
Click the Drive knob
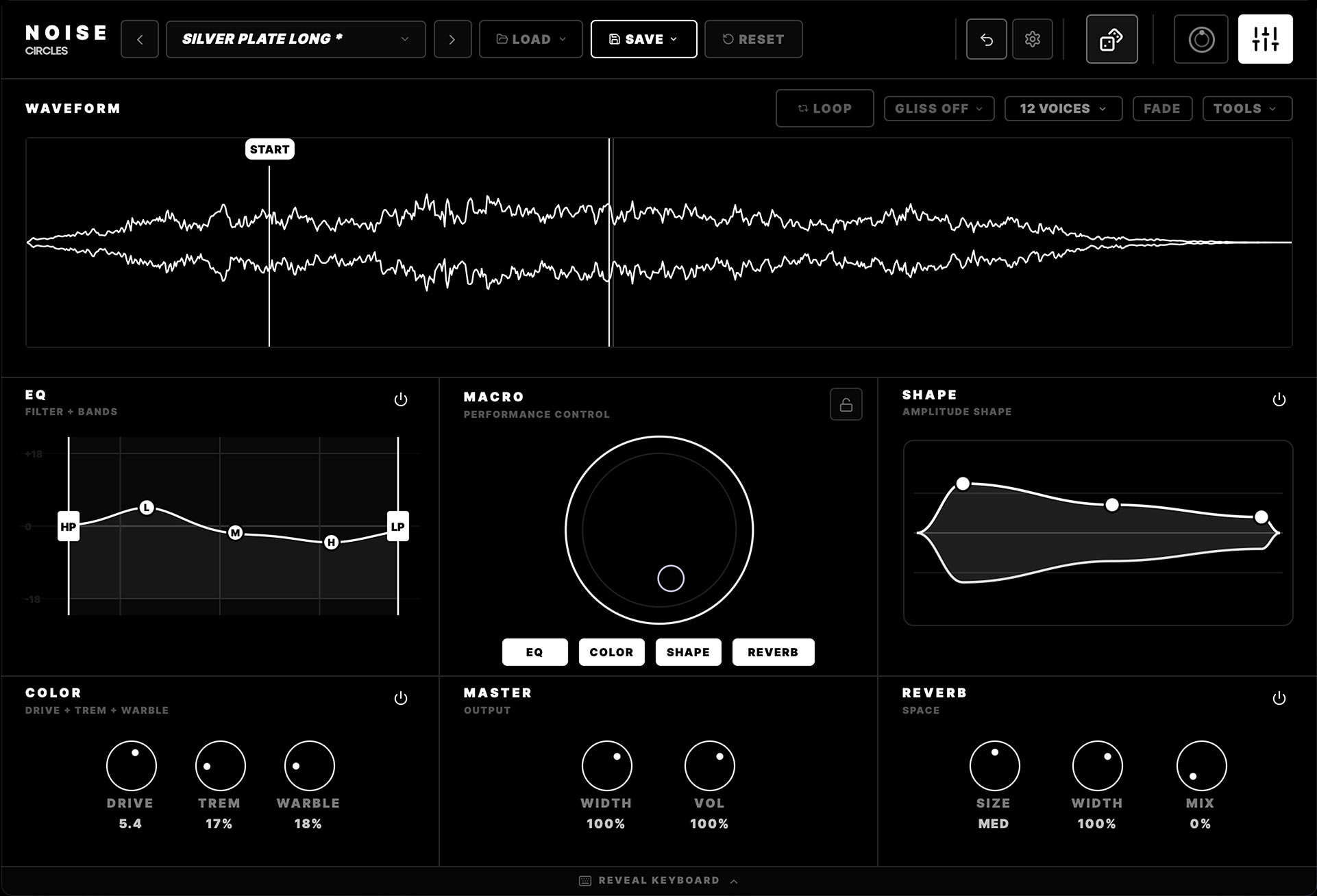[131, 765]
